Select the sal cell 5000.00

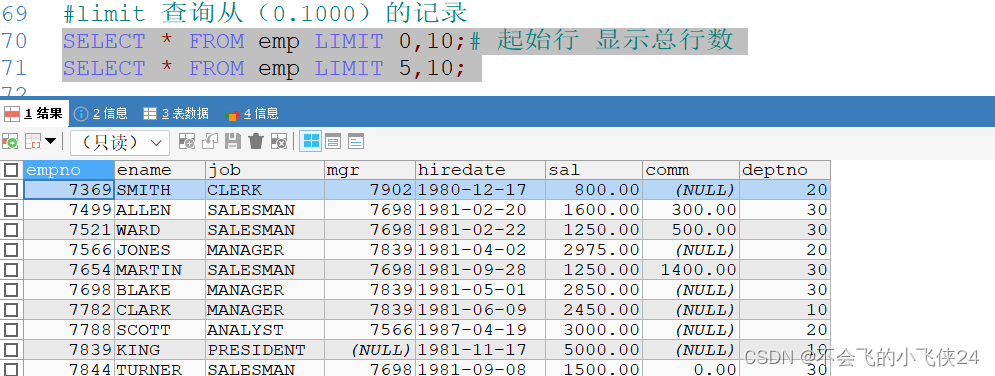click(x=594, y=350)
